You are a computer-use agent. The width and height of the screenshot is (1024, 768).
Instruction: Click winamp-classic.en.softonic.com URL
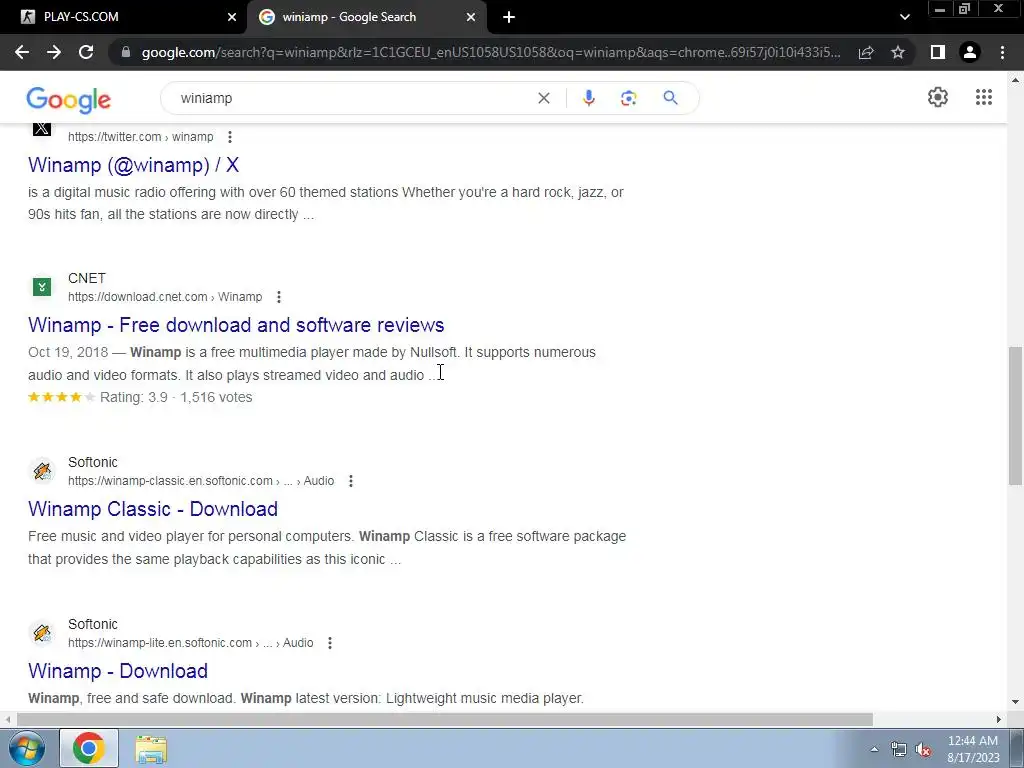pos(170,481)
